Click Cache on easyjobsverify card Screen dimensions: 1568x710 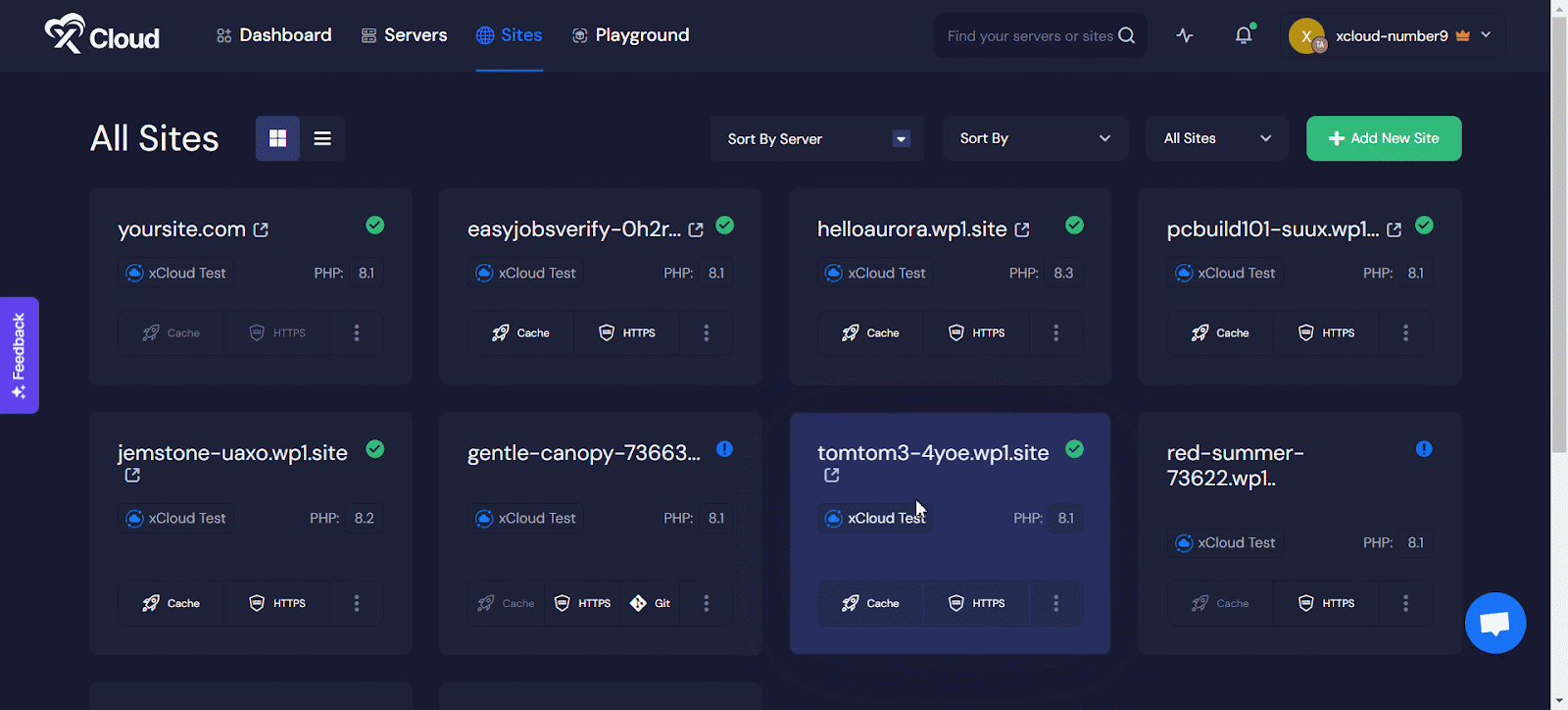(x=521, y=333)
